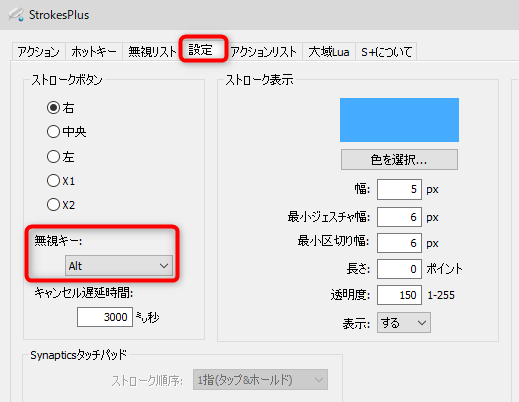Select the X2 stroke button option
The image size is (519, 402).
pos(61,205)
